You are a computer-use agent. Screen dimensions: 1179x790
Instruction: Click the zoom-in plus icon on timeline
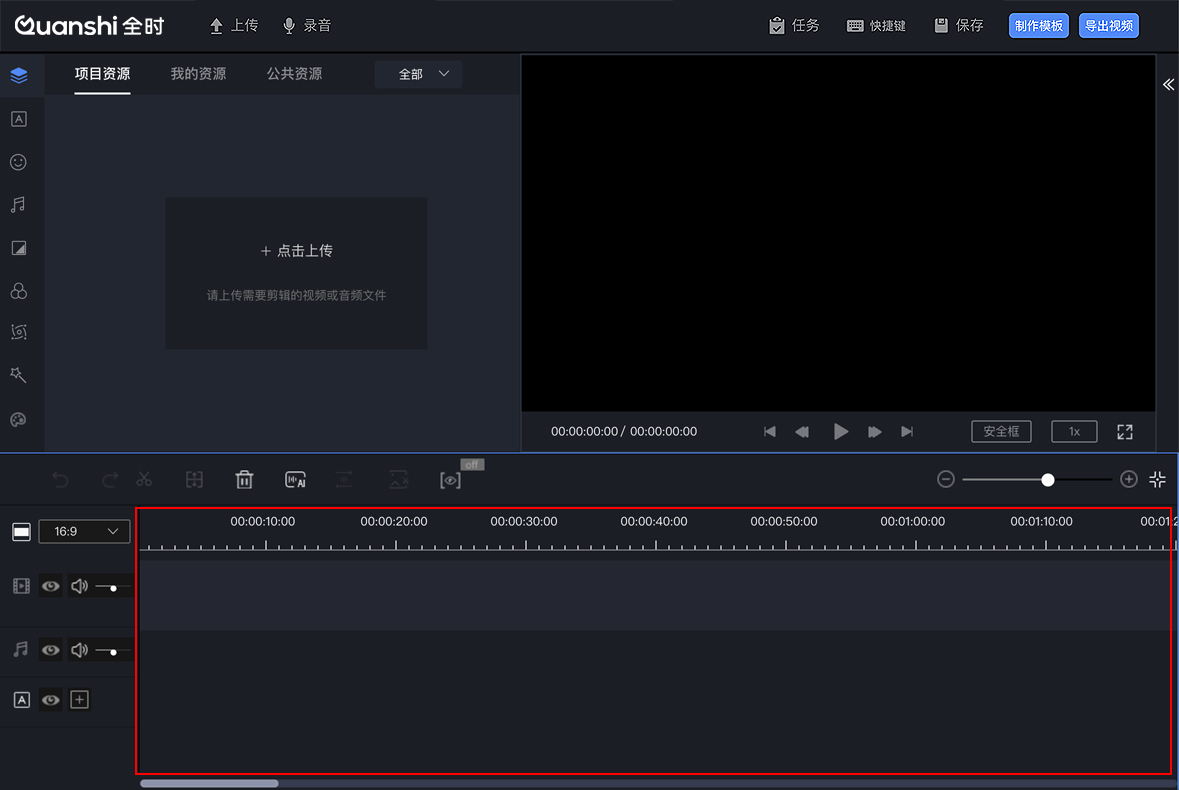coord(1129,479)
